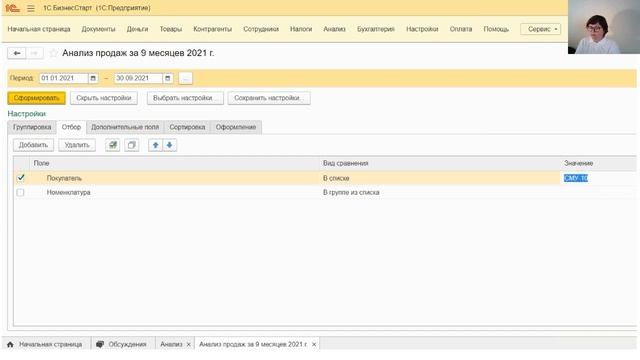Click Скрыть настройки button
This screenshot has width=640, height=360.
(x=104, y=98)
